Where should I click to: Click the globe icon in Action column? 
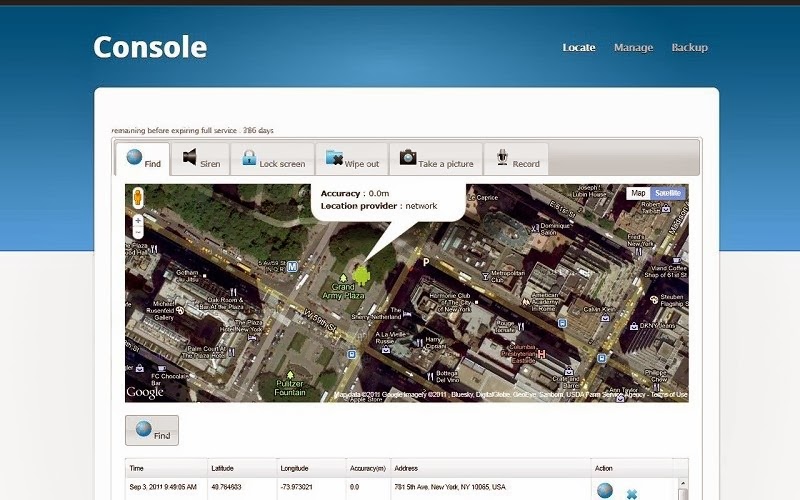click(605, 490)
